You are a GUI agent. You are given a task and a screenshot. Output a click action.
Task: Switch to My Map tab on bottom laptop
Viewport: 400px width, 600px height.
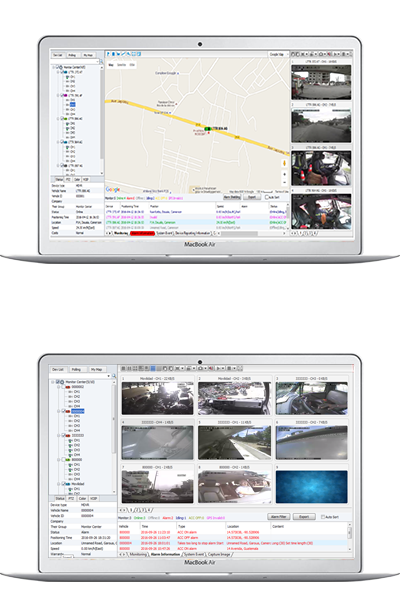pos(96,370)
